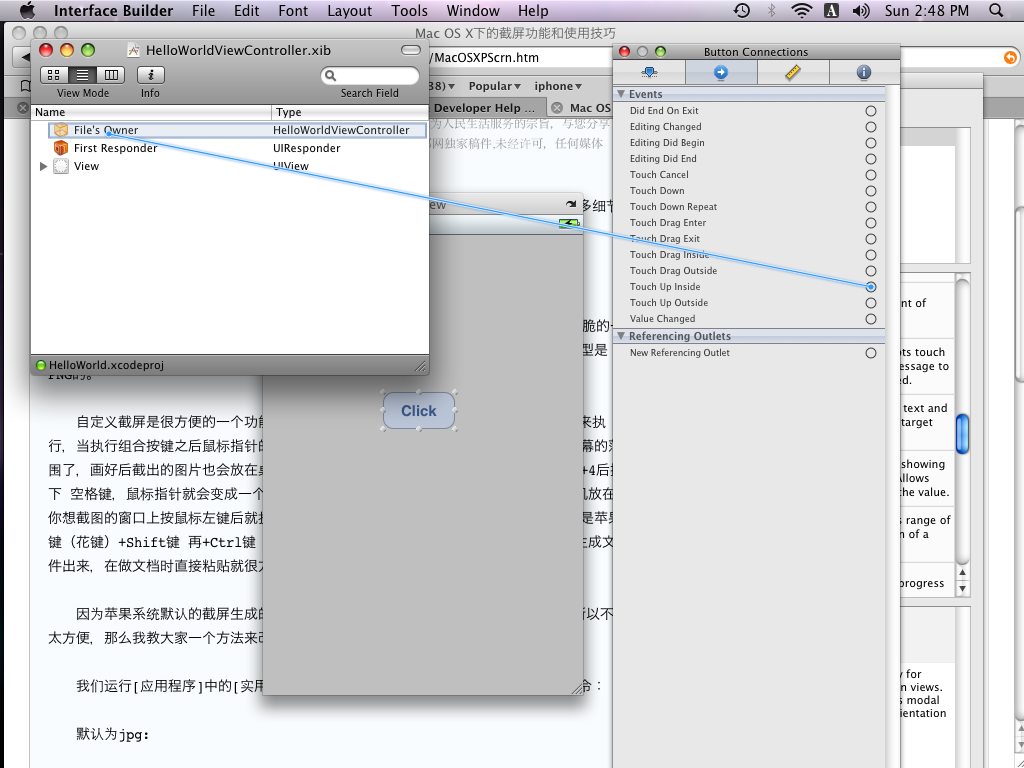Collapse the Events section
1024x768 pixels.
click(621, 94)
